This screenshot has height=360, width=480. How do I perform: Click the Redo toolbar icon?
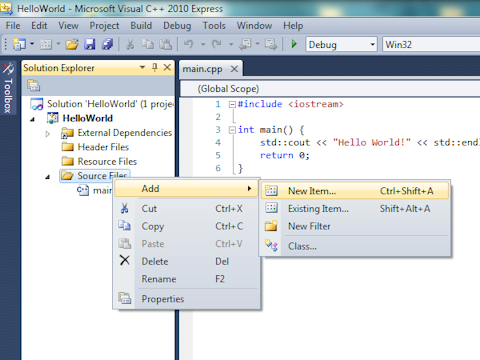pos(217,44)
